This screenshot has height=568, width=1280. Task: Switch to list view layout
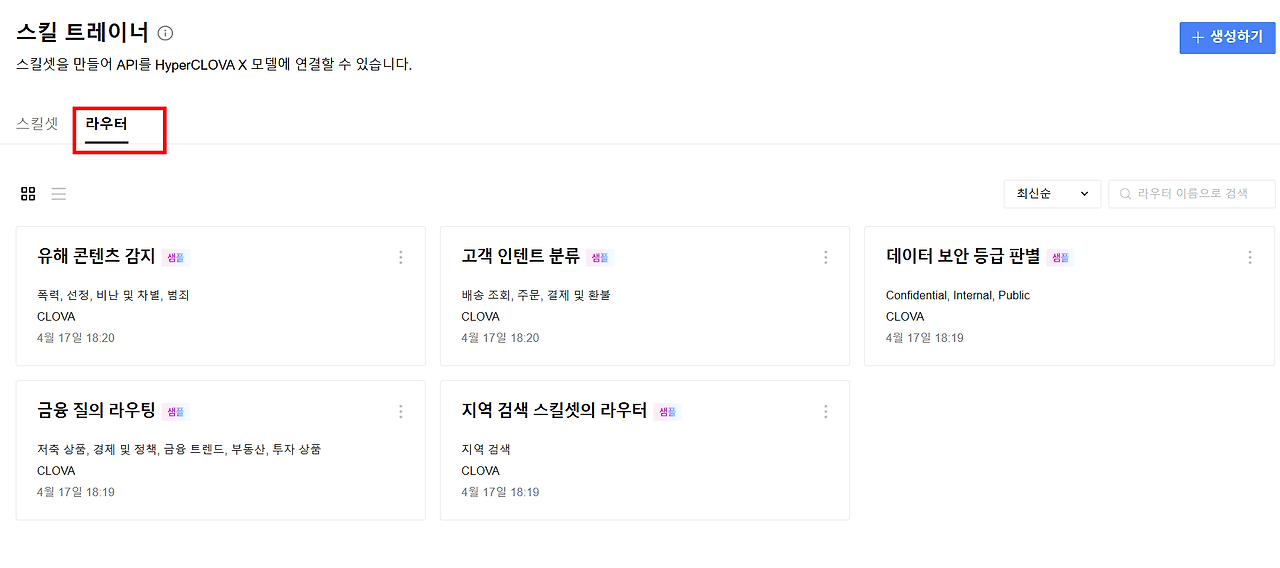(x=59, y=194)
